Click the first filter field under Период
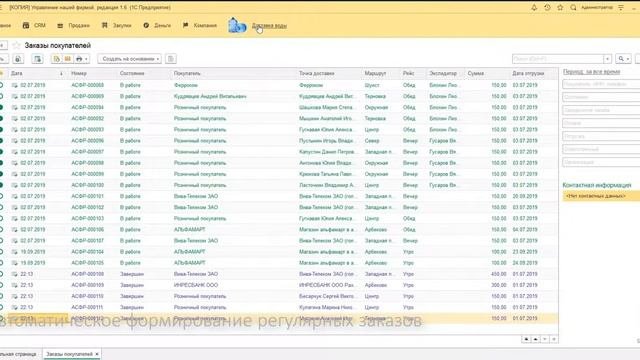The width and height of the screenshot is (640, 360). click(601, 84)
